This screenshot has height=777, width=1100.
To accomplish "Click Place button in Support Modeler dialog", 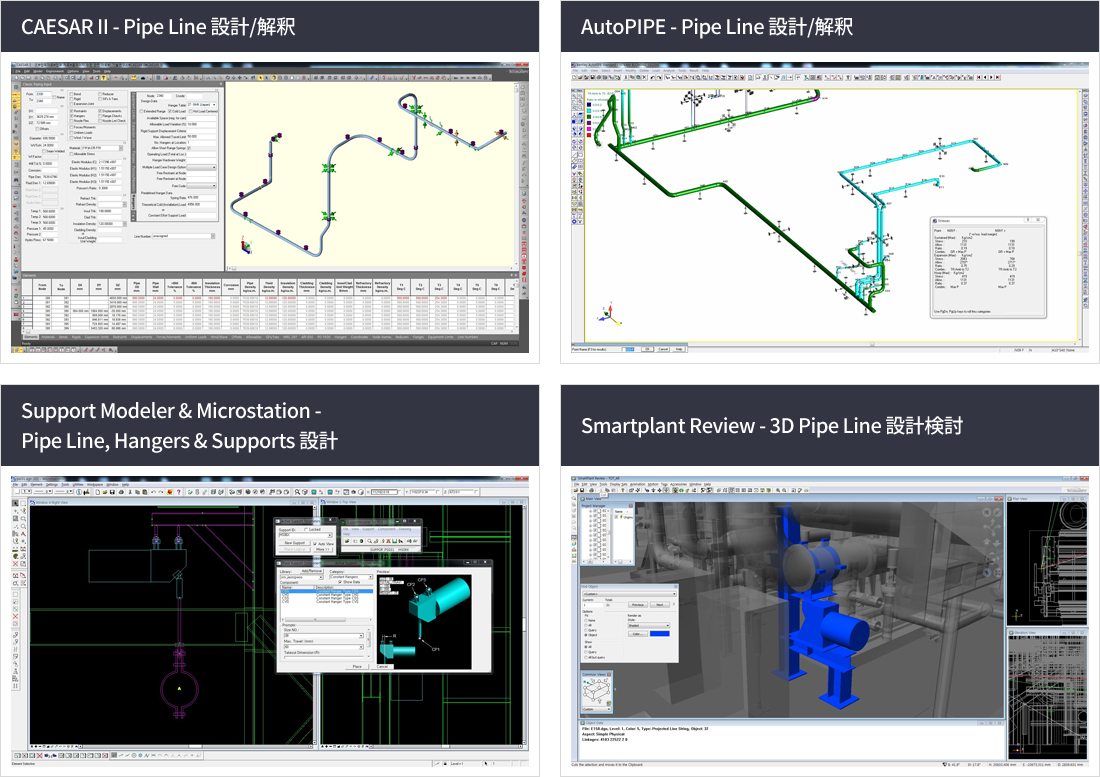I will click(357, 666).
